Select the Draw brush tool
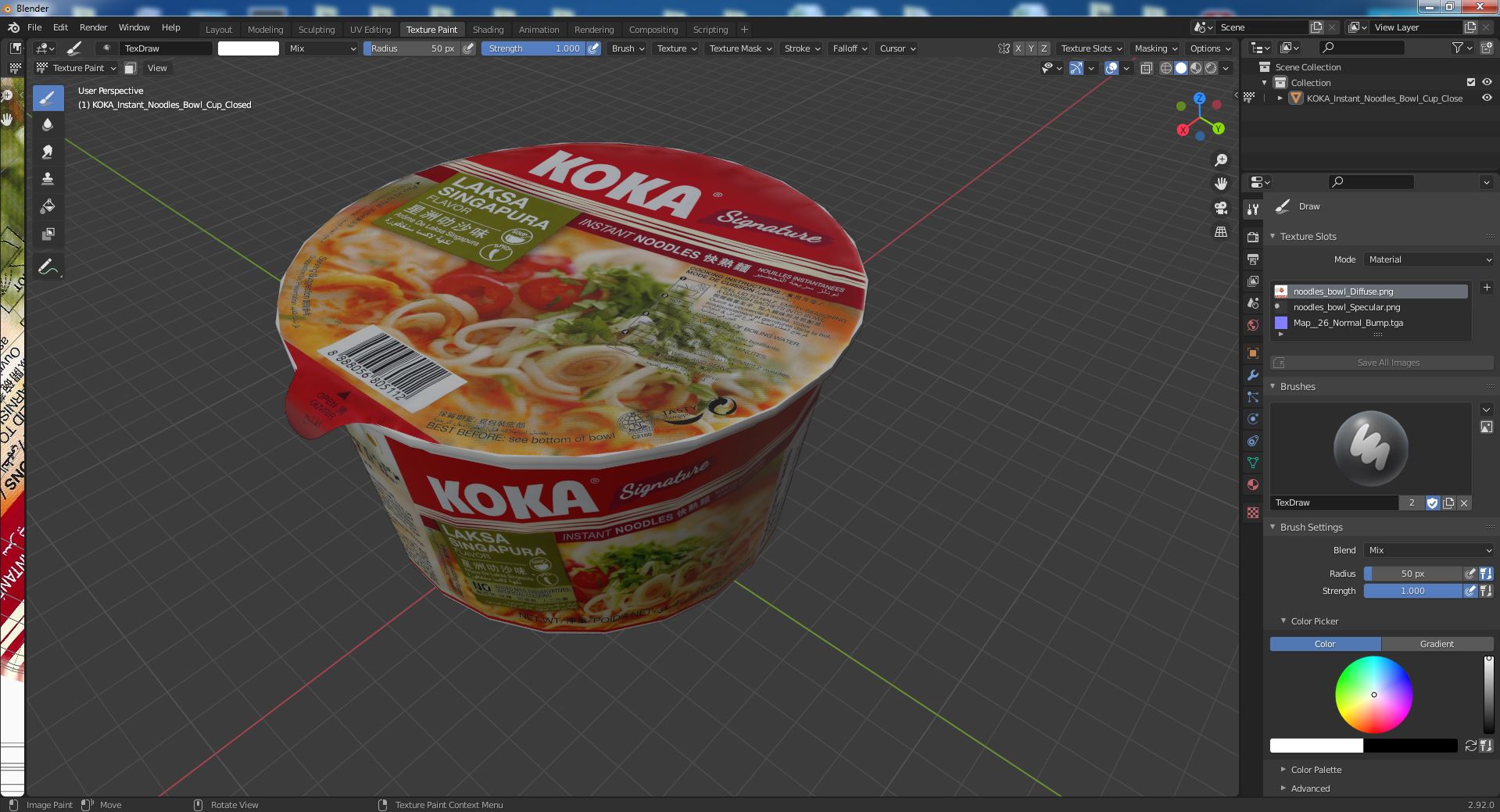The image size is (1500, 812). pos(48,98)
